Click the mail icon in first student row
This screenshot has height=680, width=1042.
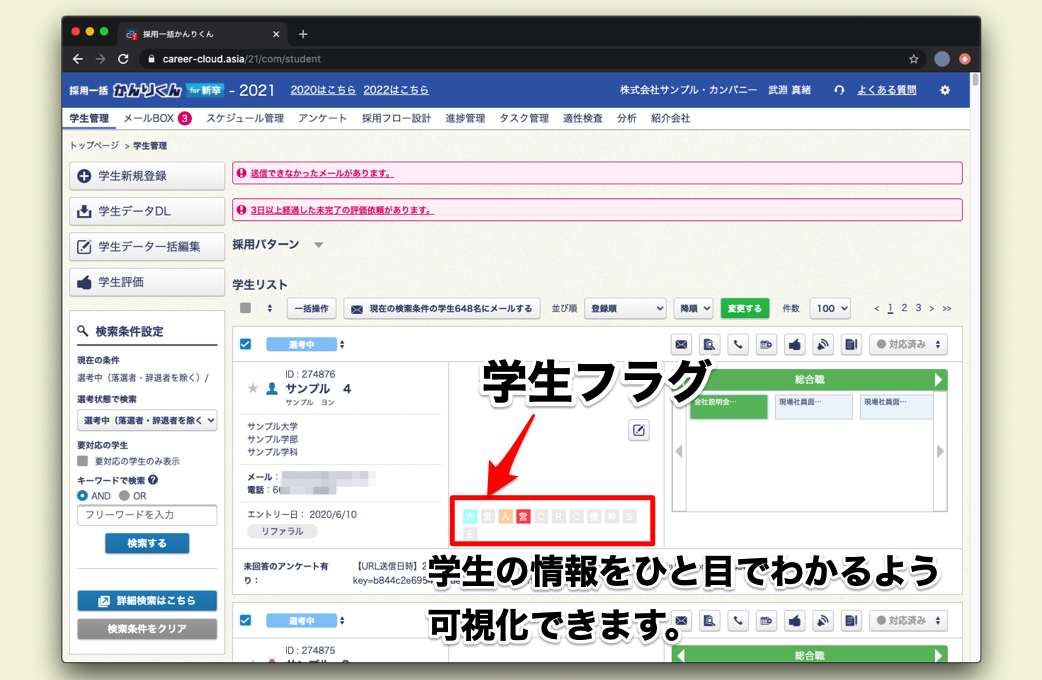click(681, 344)
